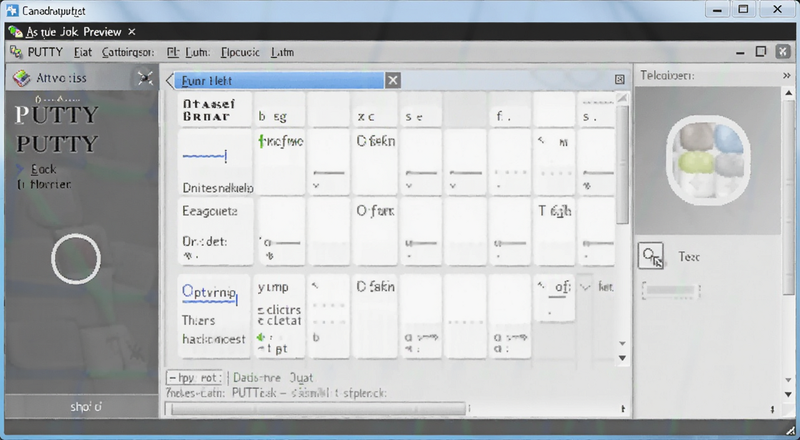
Task: Click the Horrier item in left panel
Action: [x=50, y=184]
